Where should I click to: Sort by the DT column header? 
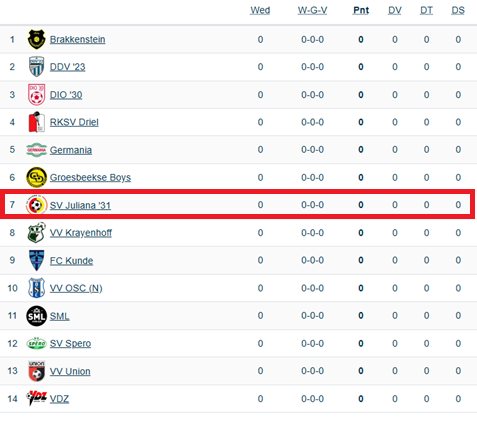(x=426, y=10)
